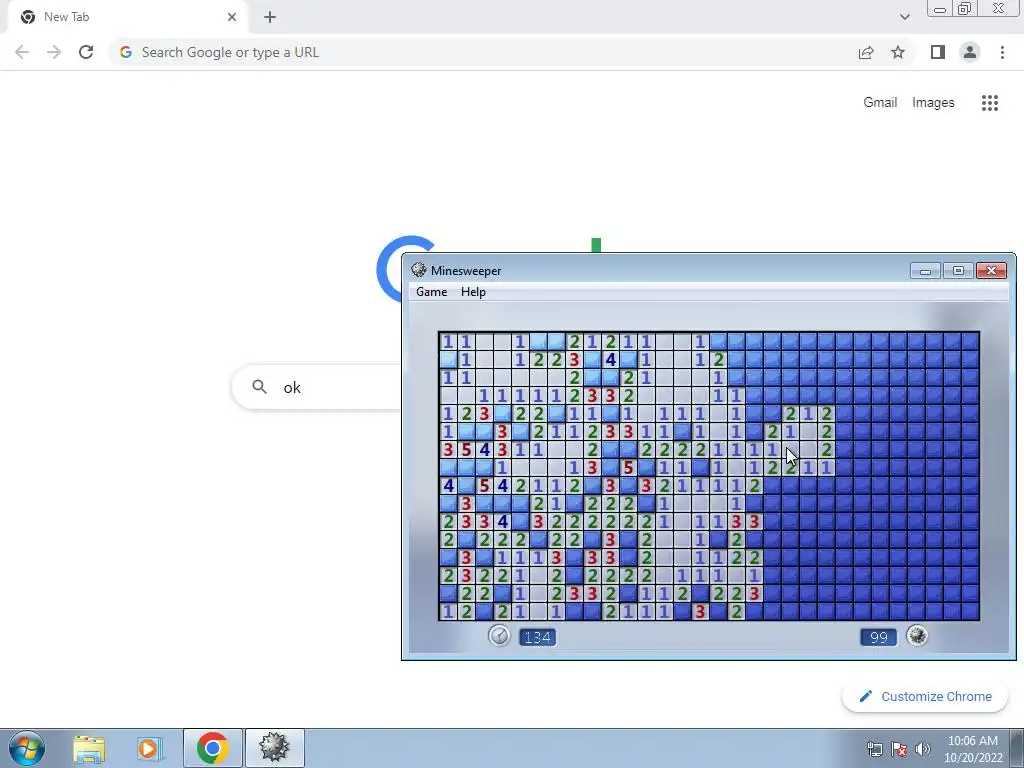This screenshot has width=1024, height=768.
Task: Open the Action Center flag tray icon
Action: coord(899,749)
